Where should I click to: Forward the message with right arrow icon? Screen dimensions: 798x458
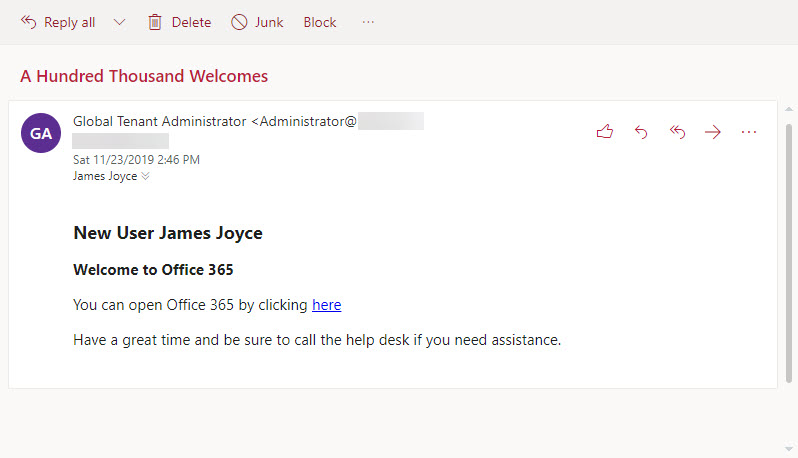[x=713, y=132]
